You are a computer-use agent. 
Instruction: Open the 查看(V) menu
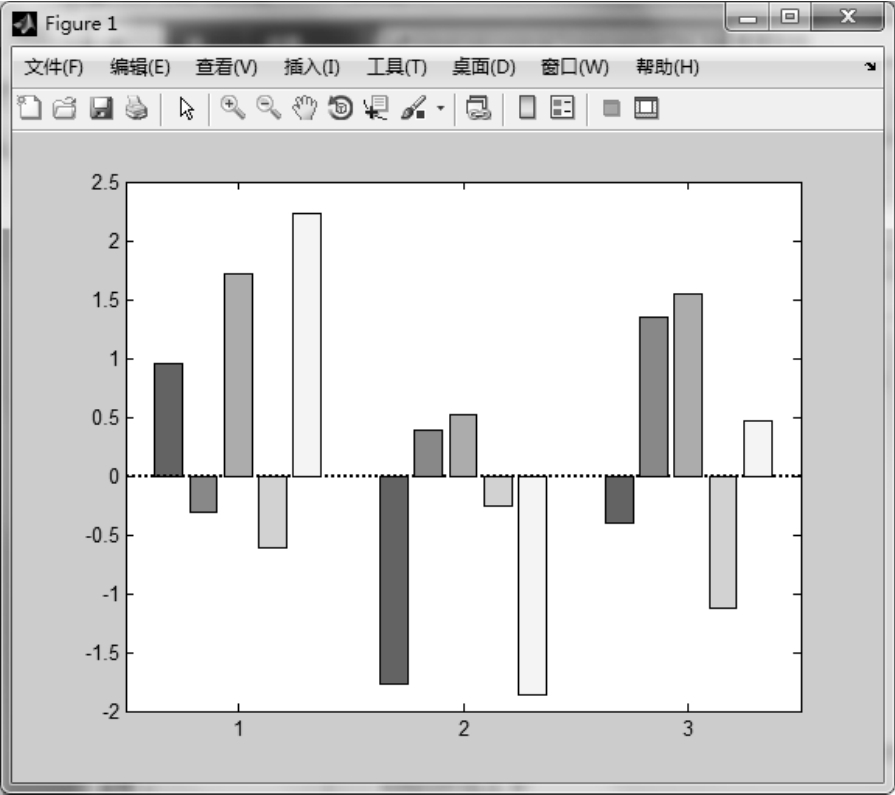226,67
